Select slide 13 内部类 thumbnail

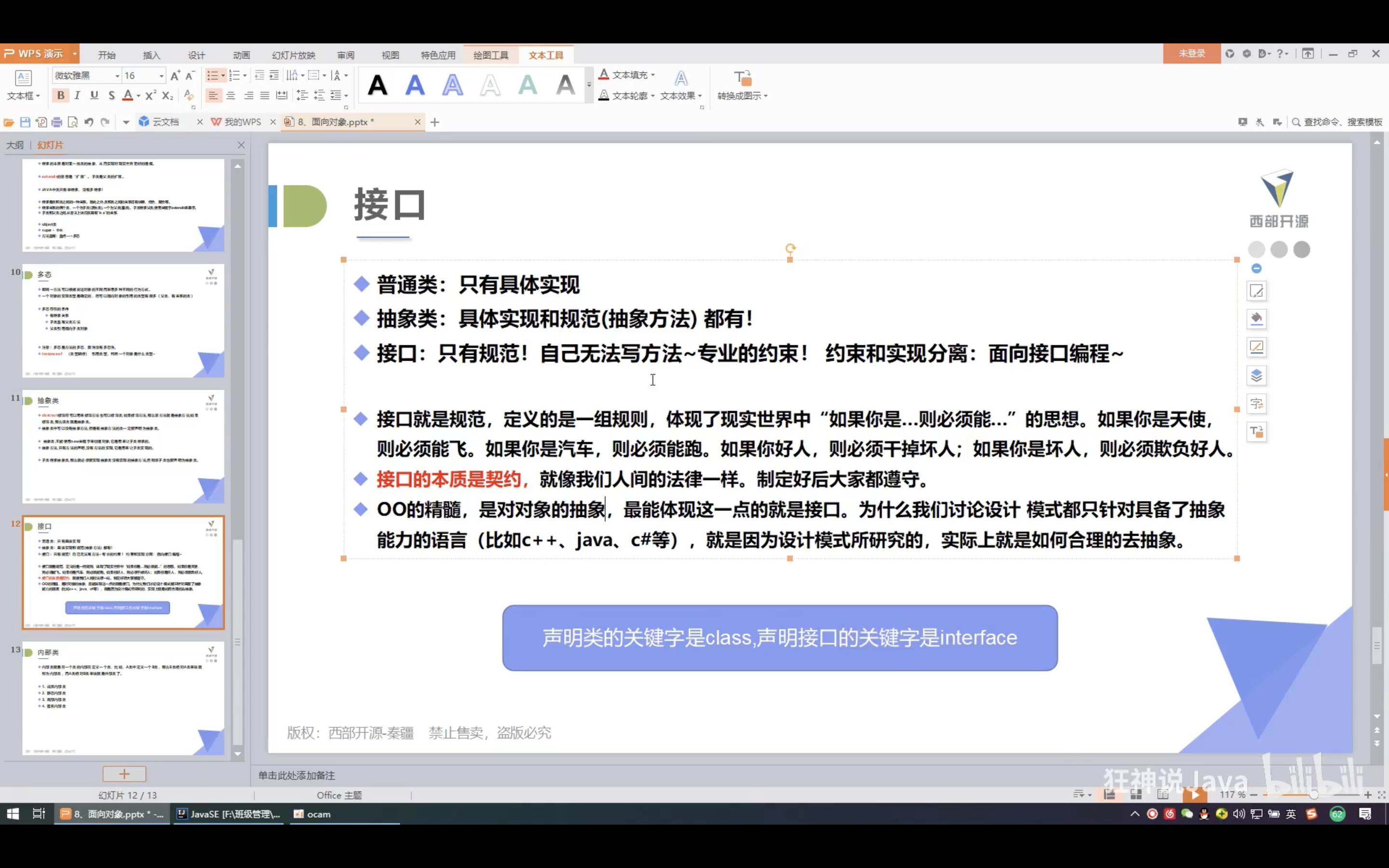[x=123, y=697]
